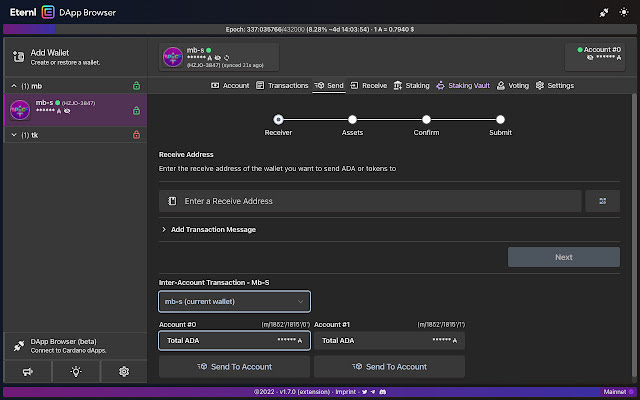Open the mb-s (current wallet) dropdown
Screen dimensions: 640x400
click(234, 302)
